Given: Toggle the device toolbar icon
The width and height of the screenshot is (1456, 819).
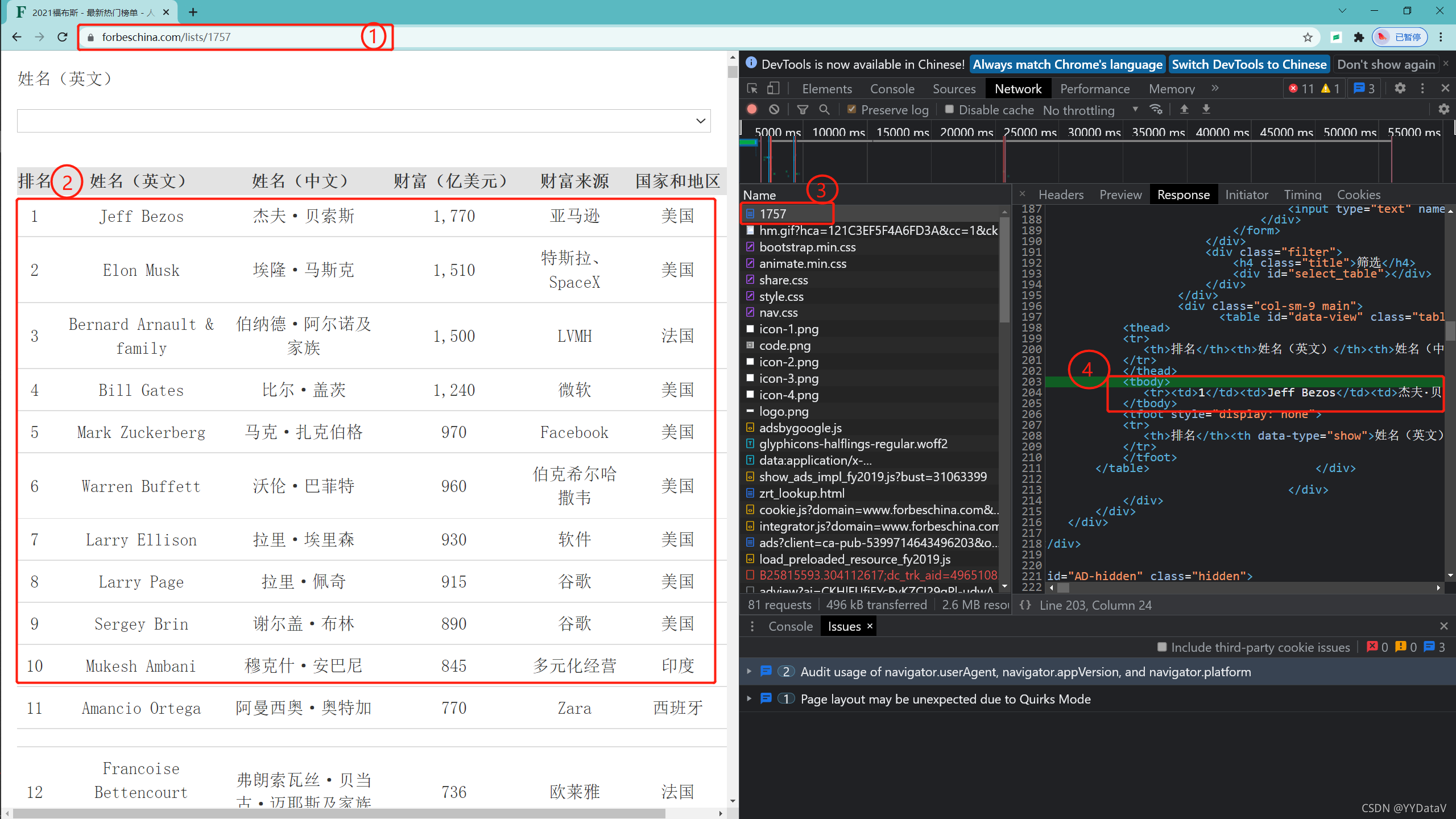Looking at the screenshot, I should point(773,89).
